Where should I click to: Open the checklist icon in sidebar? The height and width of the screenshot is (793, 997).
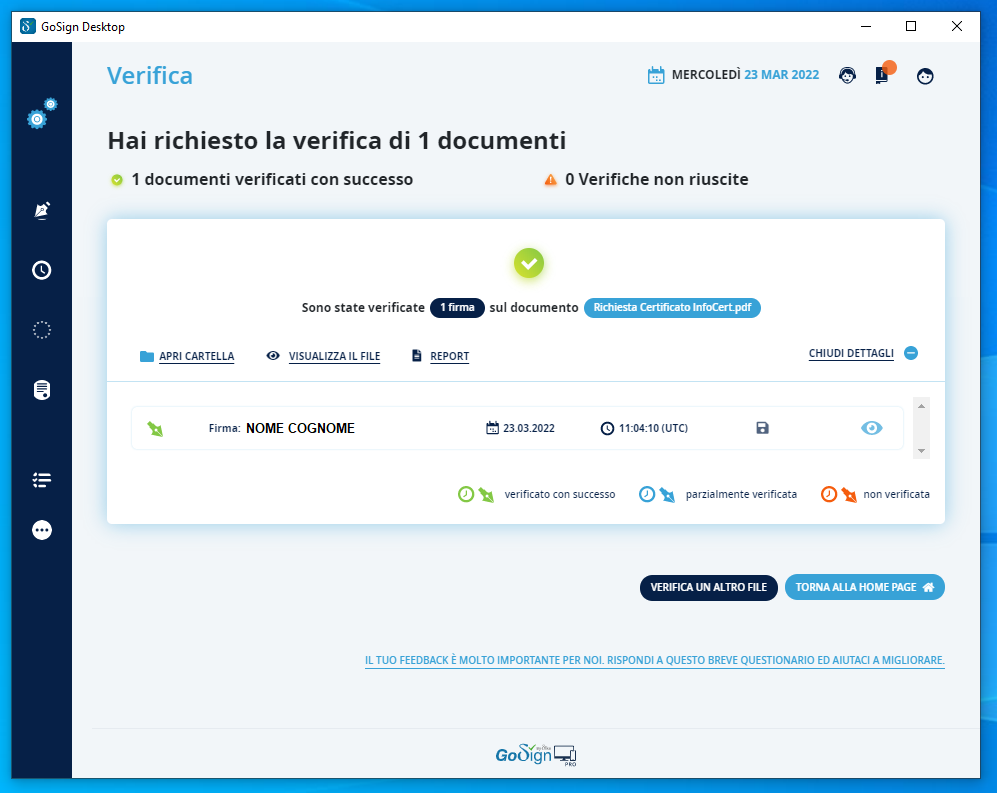coord(42,480)
